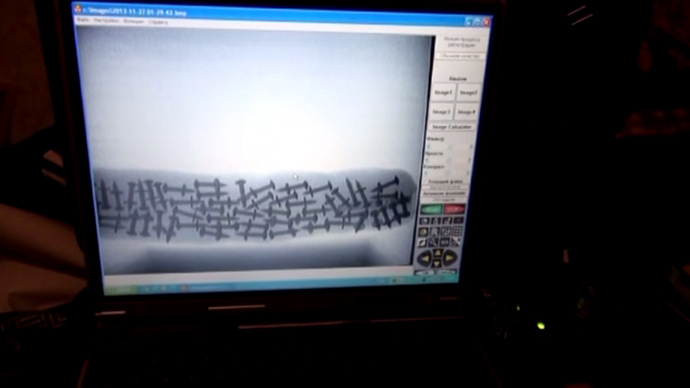Open the registration quality mode dropdown
The width and height of the screenshot is (690, 388).
click(x=460, y=56)
